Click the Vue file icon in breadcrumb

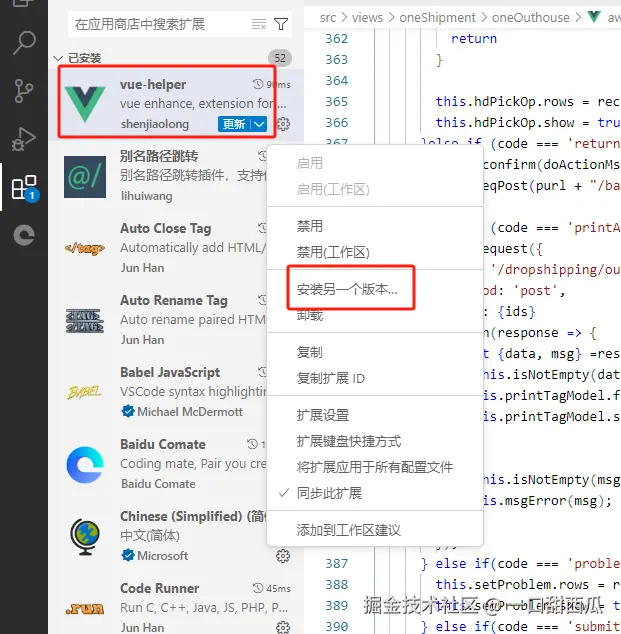[594, 17]
